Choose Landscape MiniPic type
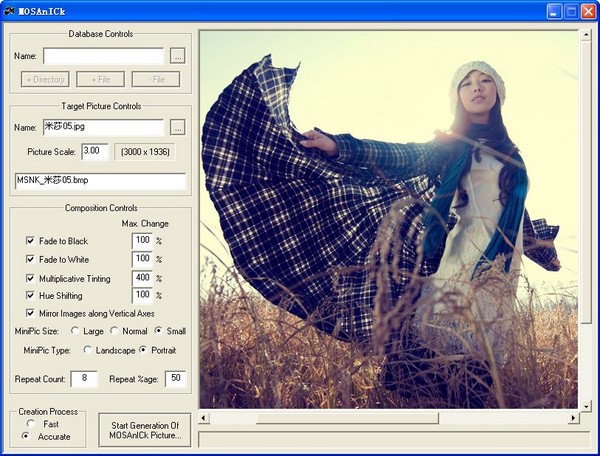Viewport: 600px width, 456px height. [88, 350]
